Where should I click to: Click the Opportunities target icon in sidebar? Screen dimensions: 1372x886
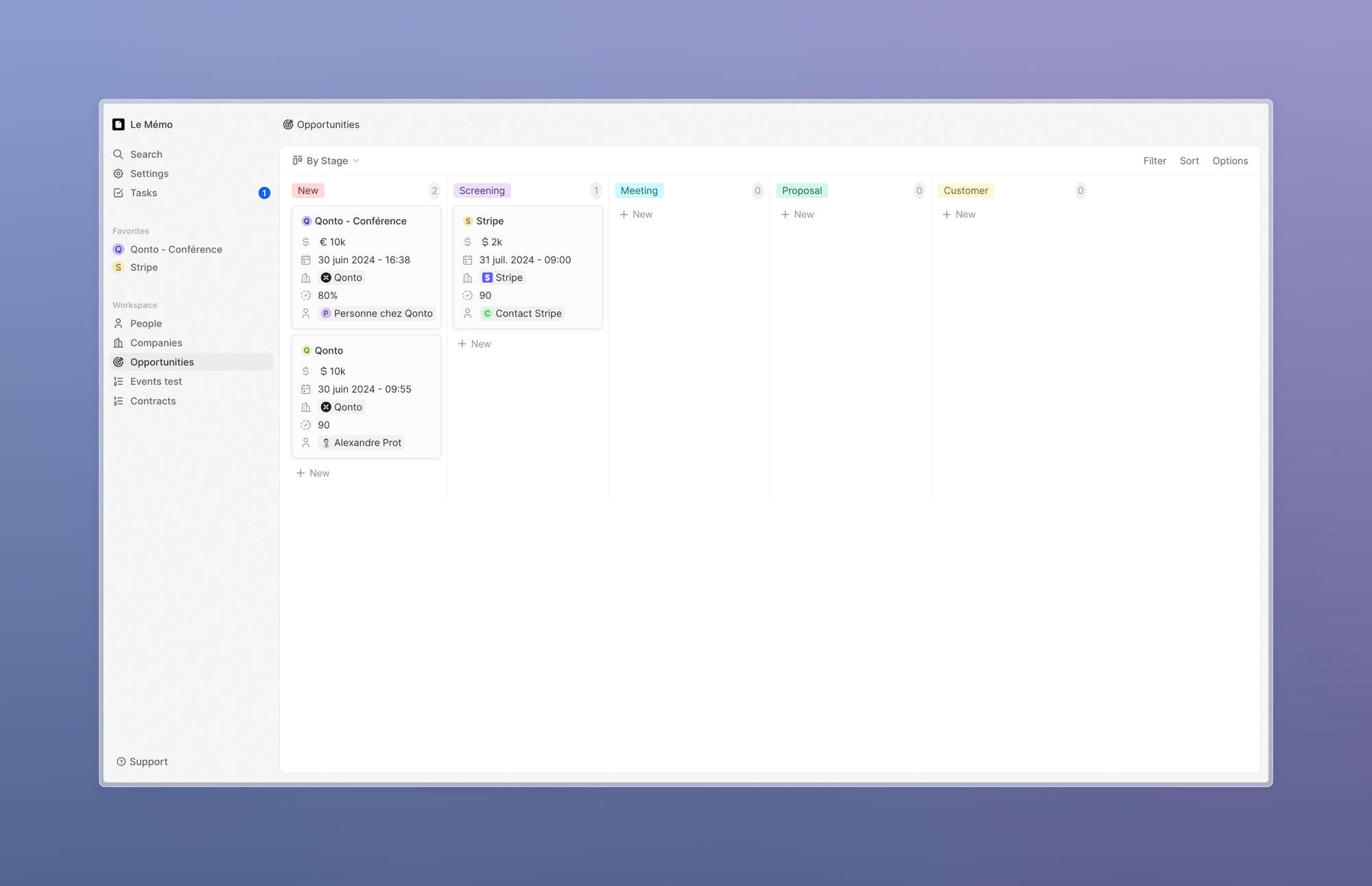[x=118, y=362]
